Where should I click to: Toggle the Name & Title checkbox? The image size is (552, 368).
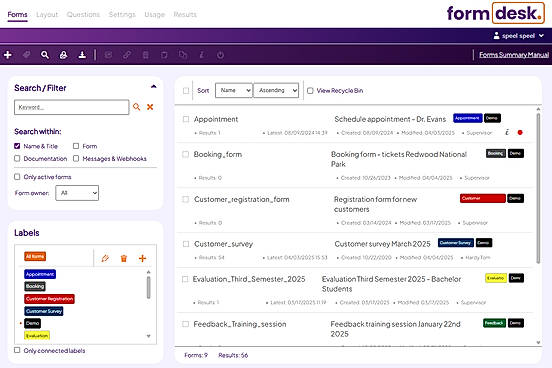click(x=17, y=146)
